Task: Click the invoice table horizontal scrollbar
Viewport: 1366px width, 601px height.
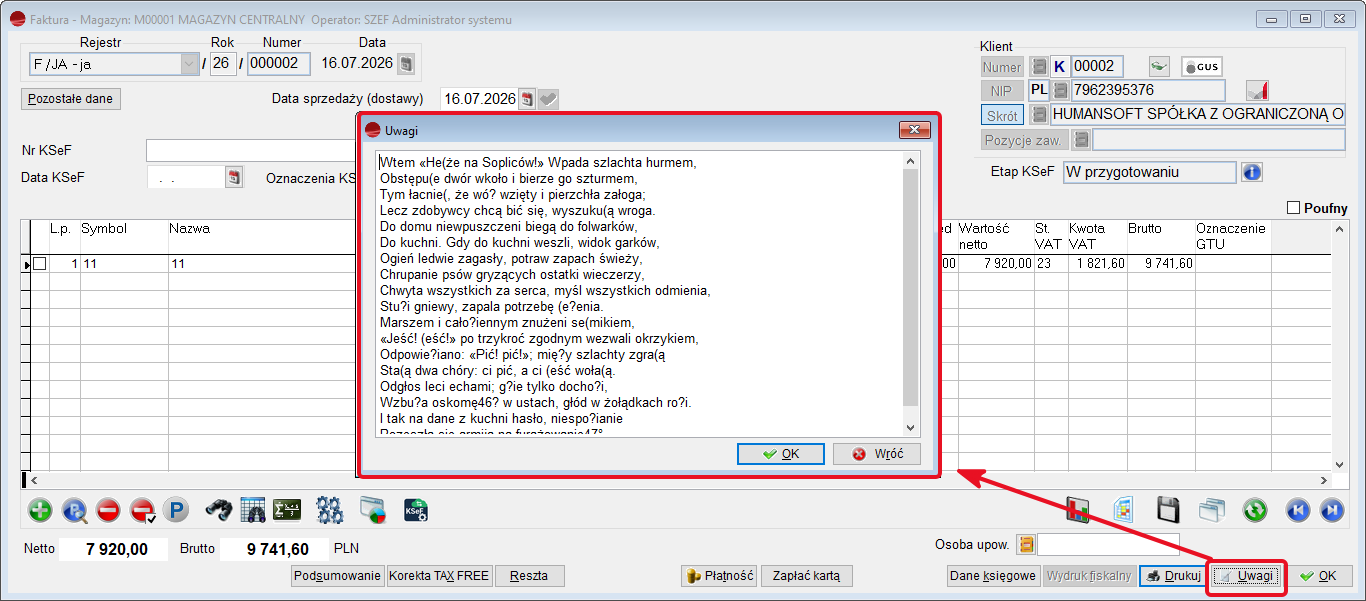Action: click(x=683, y=481)
